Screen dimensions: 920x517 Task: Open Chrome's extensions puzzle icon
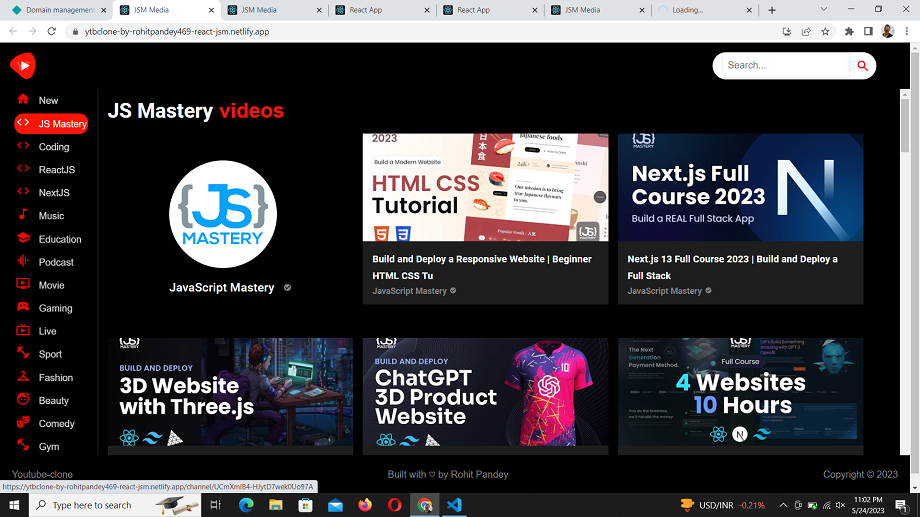849,31
